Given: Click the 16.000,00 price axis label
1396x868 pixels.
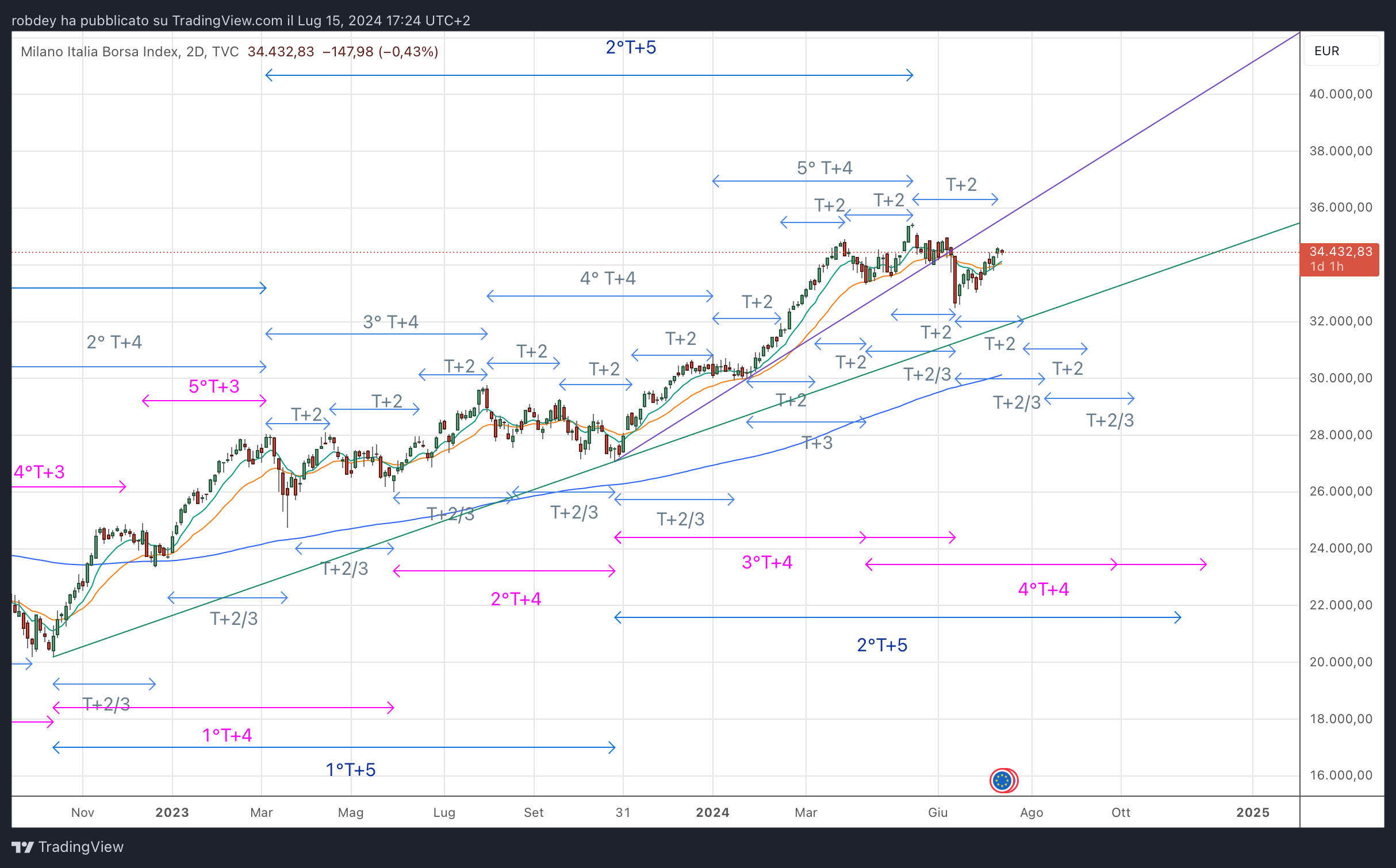Looking at the screenshot, I should click(x=1341, y=775).
